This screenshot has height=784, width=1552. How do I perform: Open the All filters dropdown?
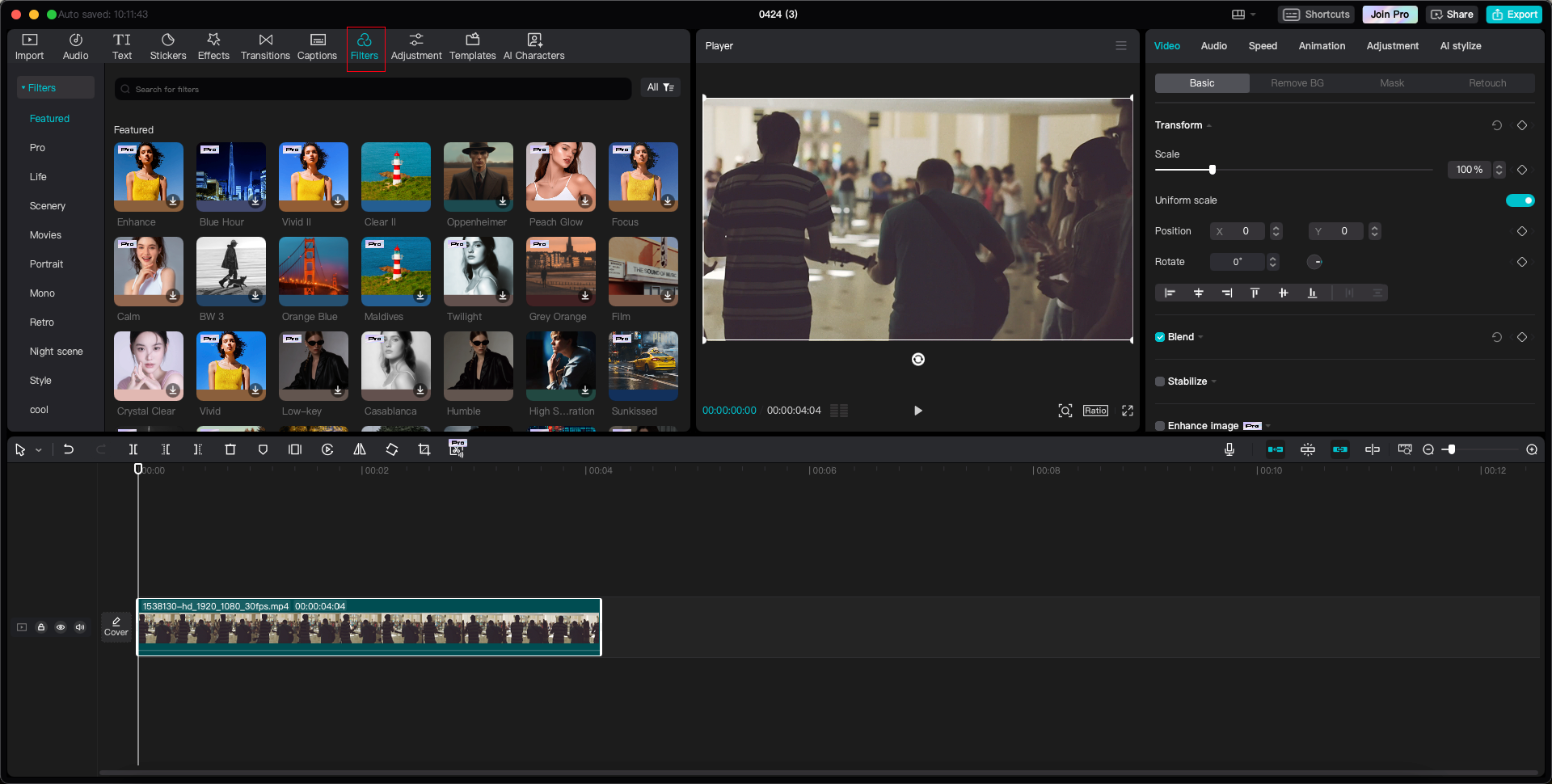[x=660, y=87]
